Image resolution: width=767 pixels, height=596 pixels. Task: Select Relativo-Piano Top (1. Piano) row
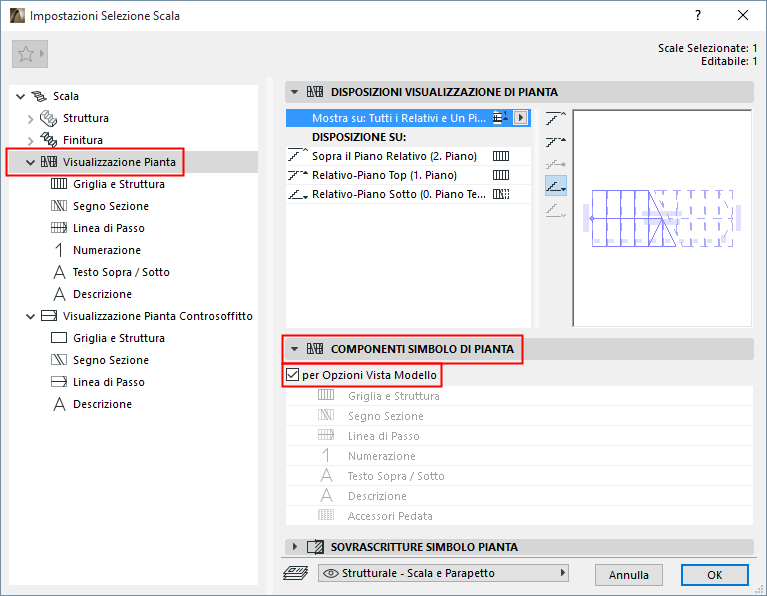tap(408, 175)
